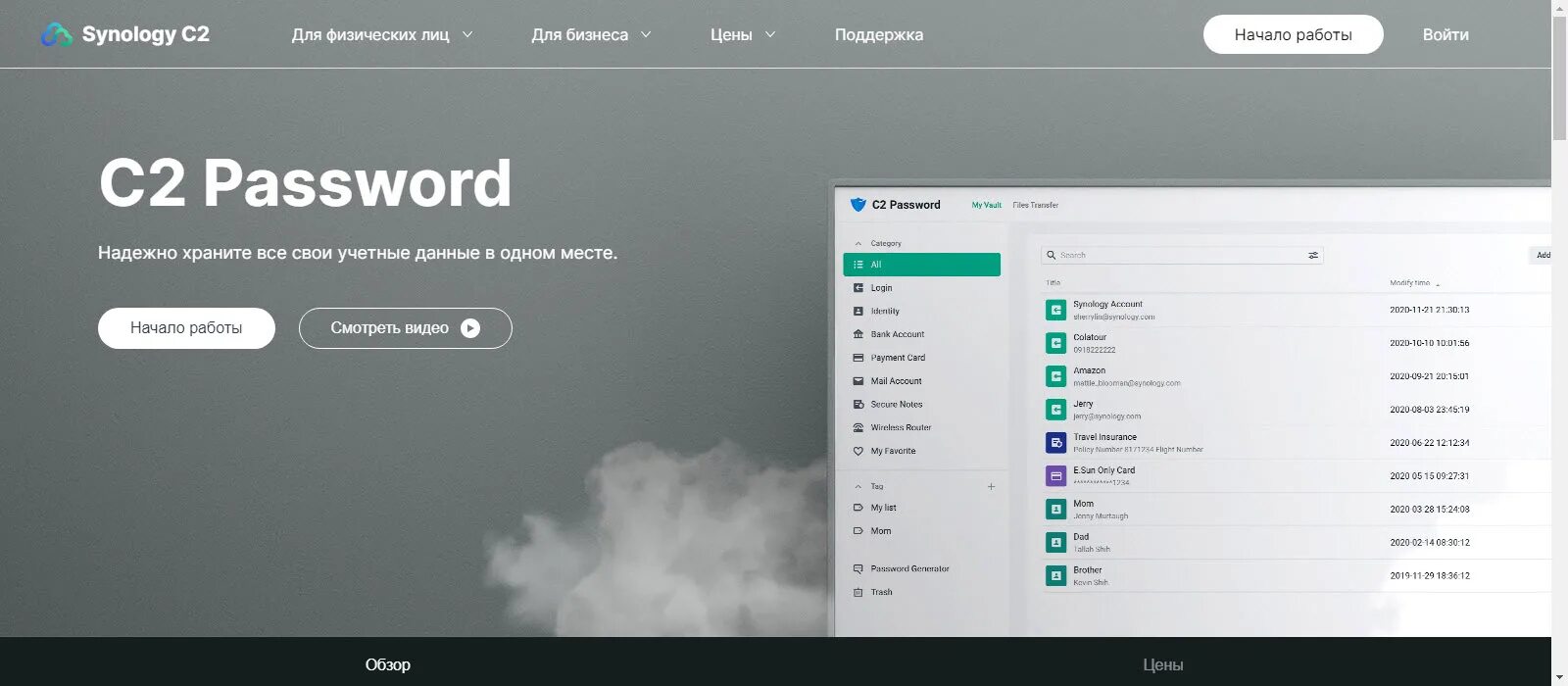Click the Secure Notes category icon
Screen dimensions: 1568x686
click(858, 404)
